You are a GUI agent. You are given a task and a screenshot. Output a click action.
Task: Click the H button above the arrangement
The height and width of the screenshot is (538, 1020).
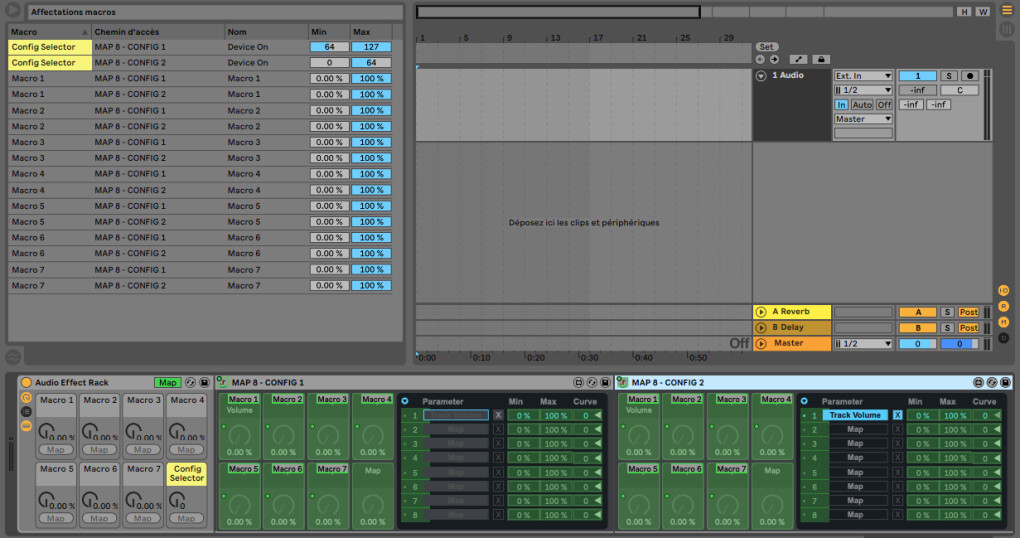click(x=963, y=12)
